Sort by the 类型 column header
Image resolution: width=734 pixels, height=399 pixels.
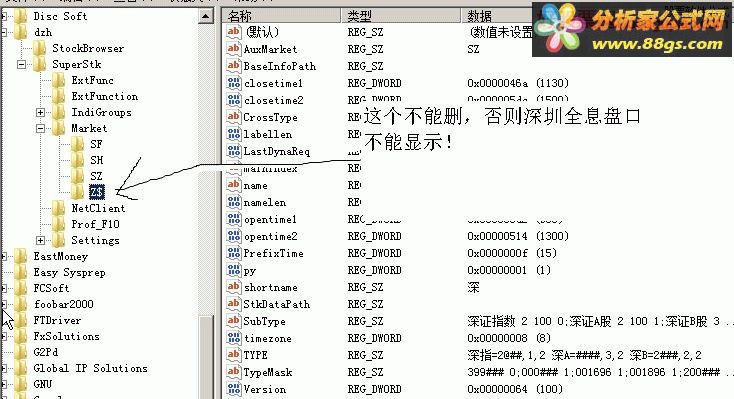tap(402, 16)
